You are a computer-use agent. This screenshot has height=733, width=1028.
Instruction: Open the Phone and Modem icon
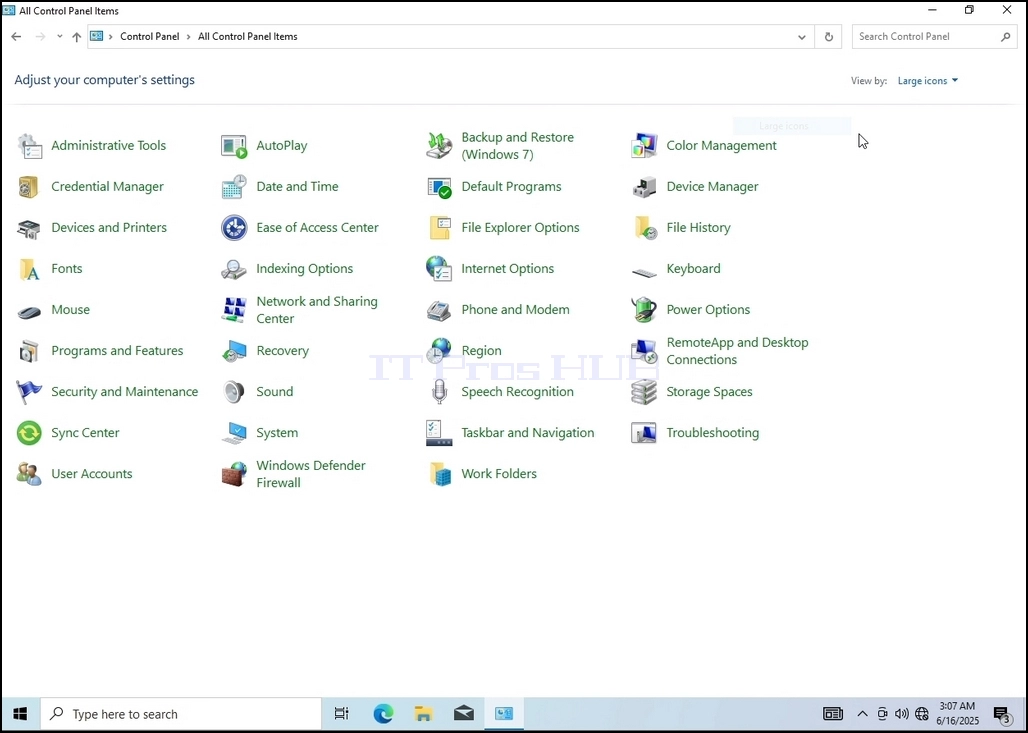tap(439, 310)
